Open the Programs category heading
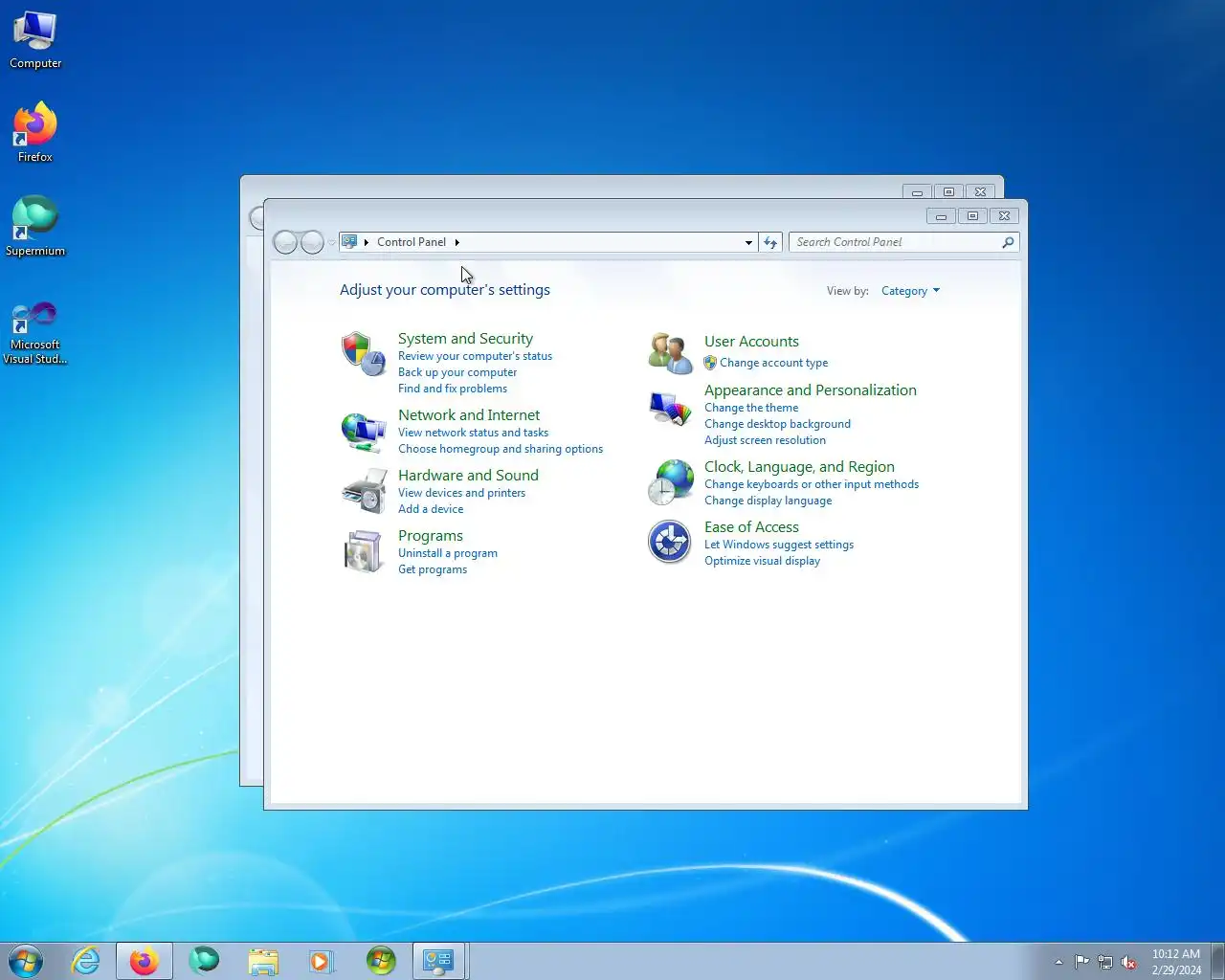Screen dimensions: 1225x980 431,536
